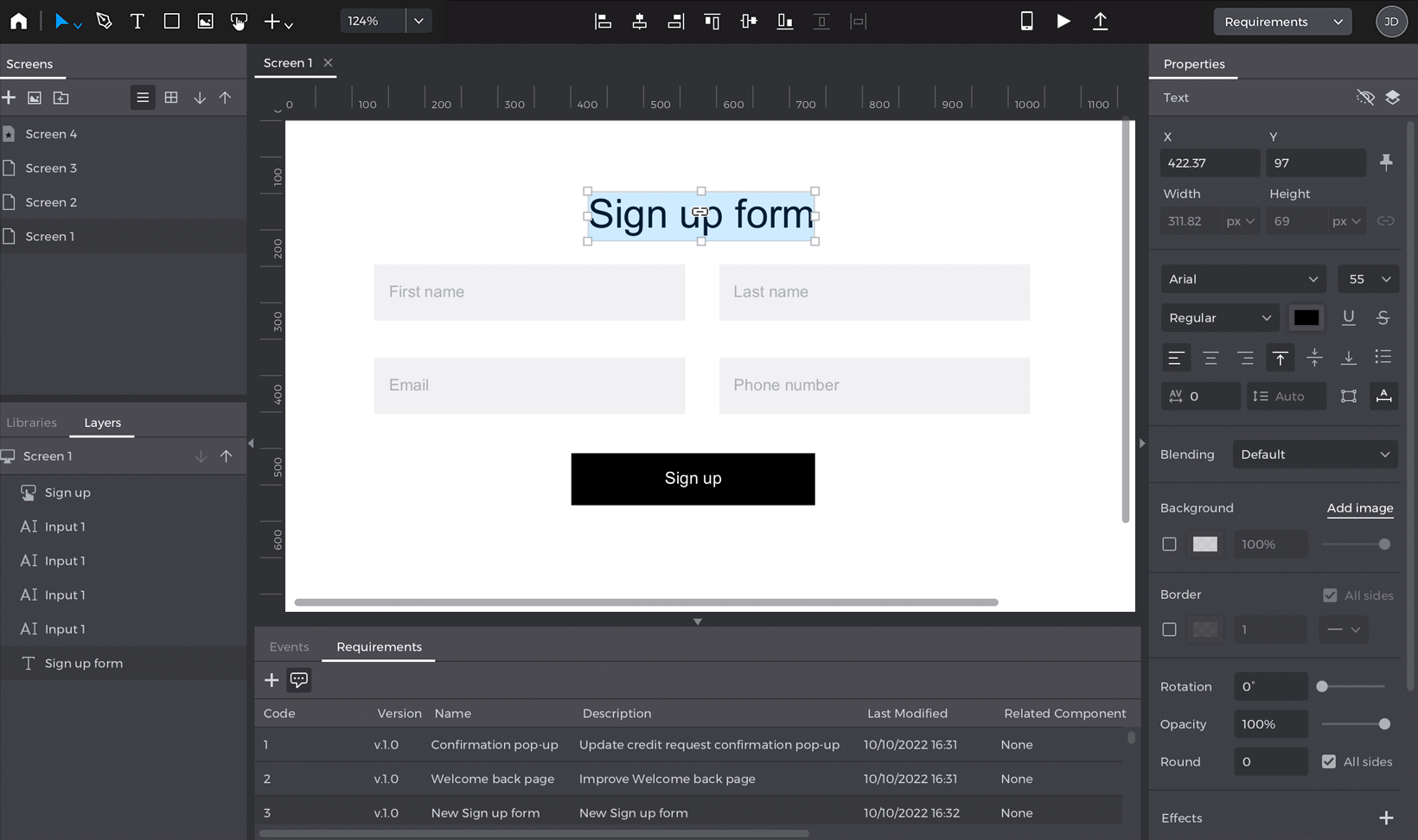Screen dimensions: 1418x840
Task: Add a new requirement with plus icon
Action: pyautogui.click(x=271, y=680)
